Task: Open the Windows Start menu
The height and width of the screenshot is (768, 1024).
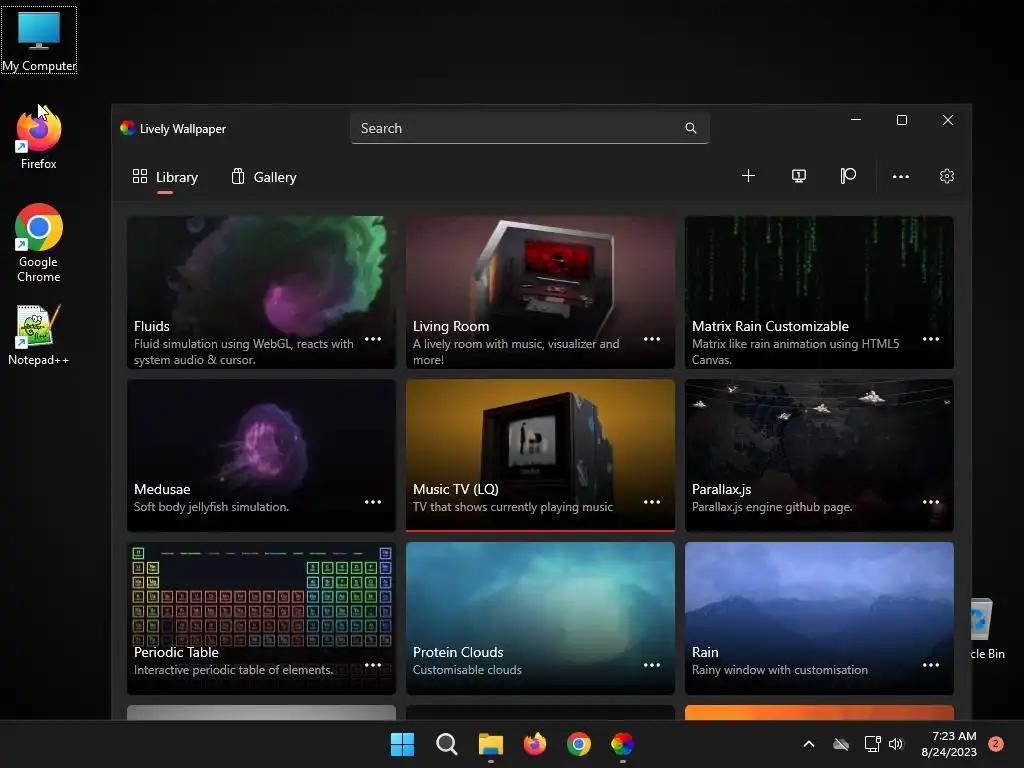Action: pyautogui.click(x=402, y=744)
